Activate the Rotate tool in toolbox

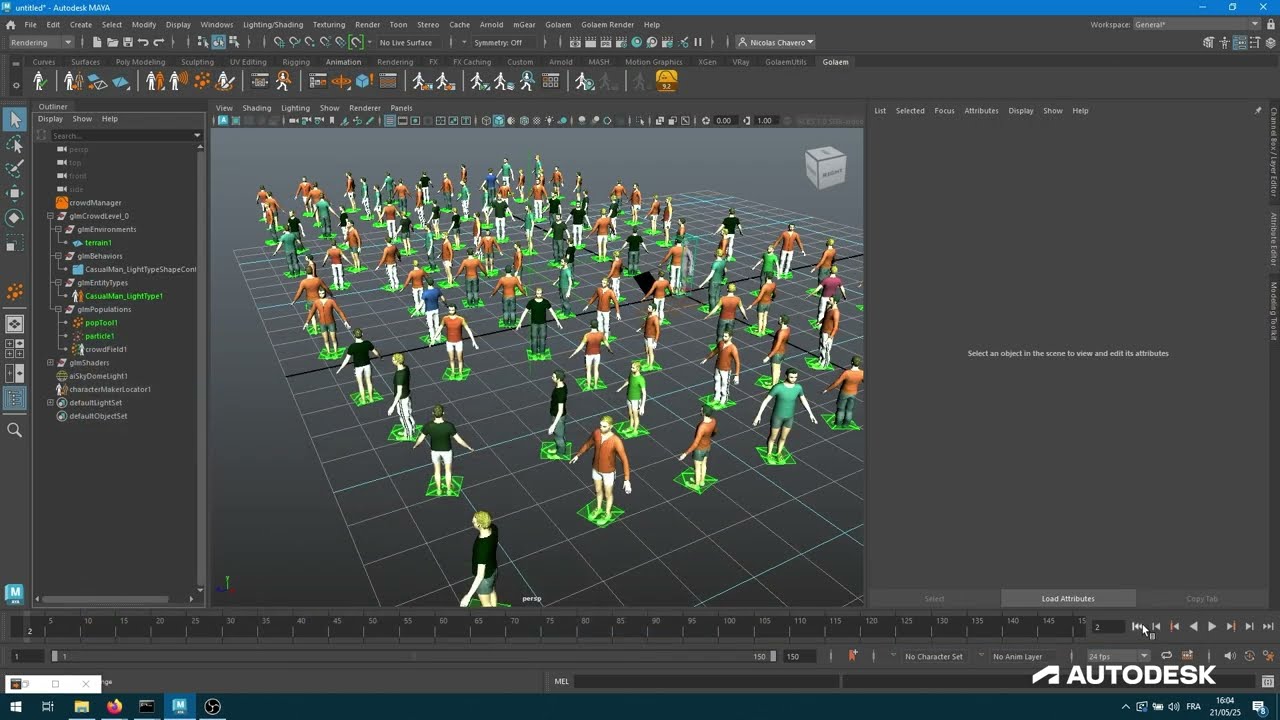14,217
